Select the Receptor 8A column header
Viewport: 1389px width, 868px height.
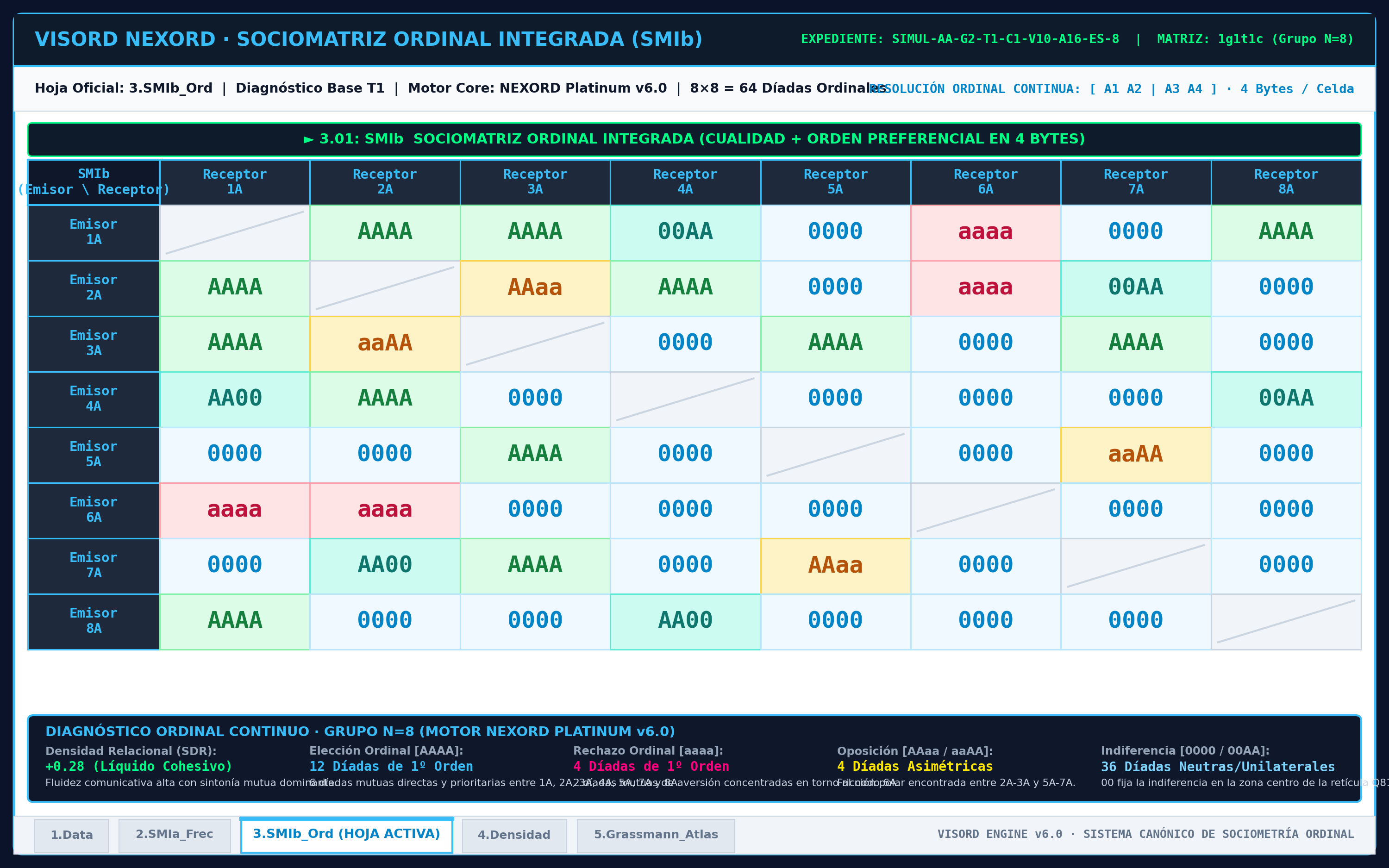[x=1286, y=182]
